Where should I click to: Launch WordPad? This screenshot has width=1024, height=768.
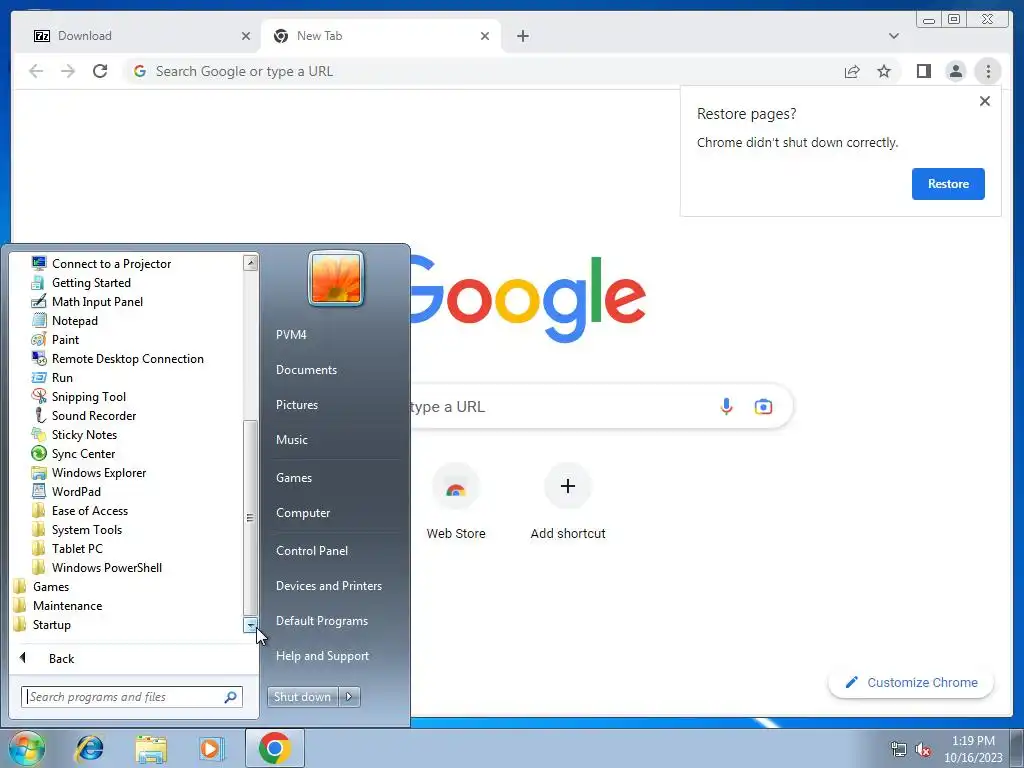click(66, 491)
